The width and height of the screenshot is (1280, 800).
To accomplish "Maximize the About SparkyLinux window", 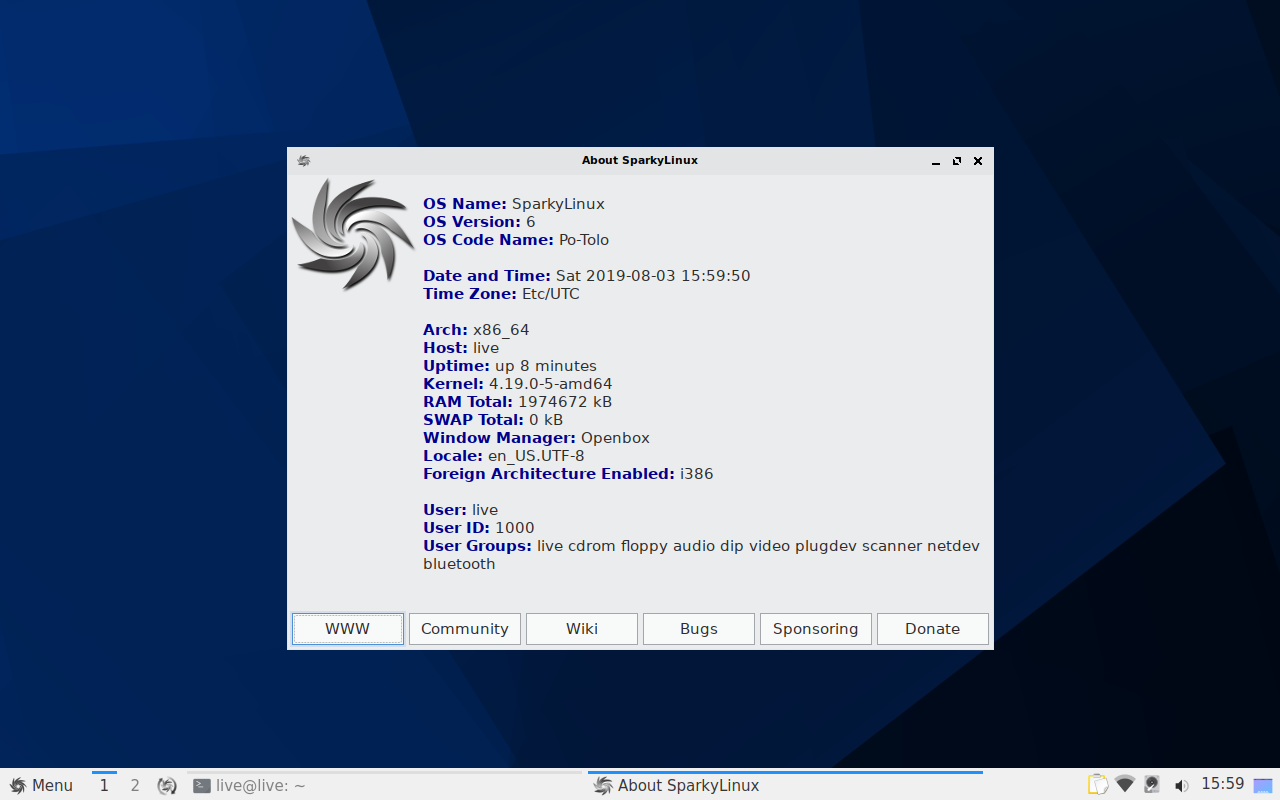I will tap(957, 161).
